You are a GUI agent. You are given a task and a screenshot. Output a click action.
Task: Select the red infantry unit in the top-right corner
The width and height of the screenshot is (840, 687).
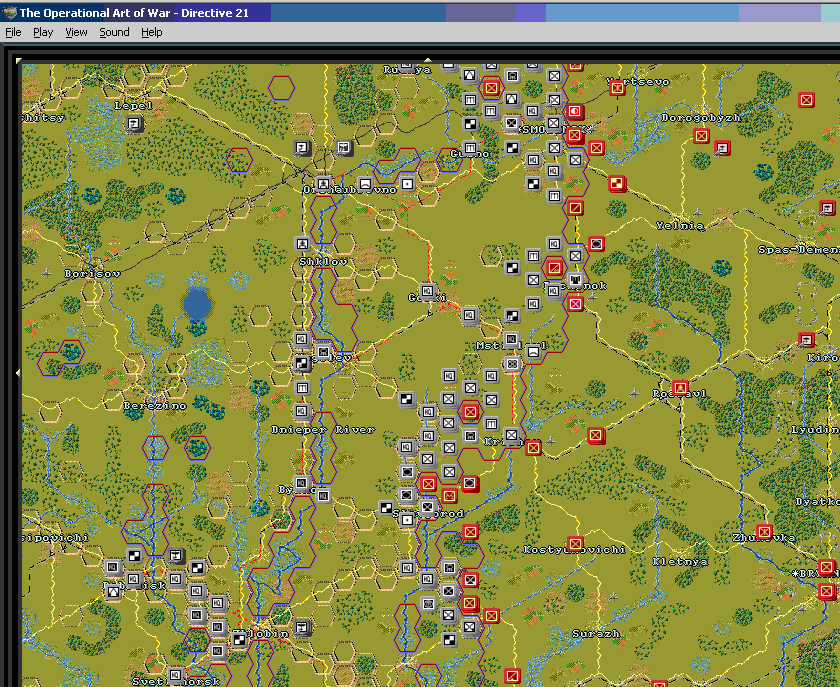point(806,100)
